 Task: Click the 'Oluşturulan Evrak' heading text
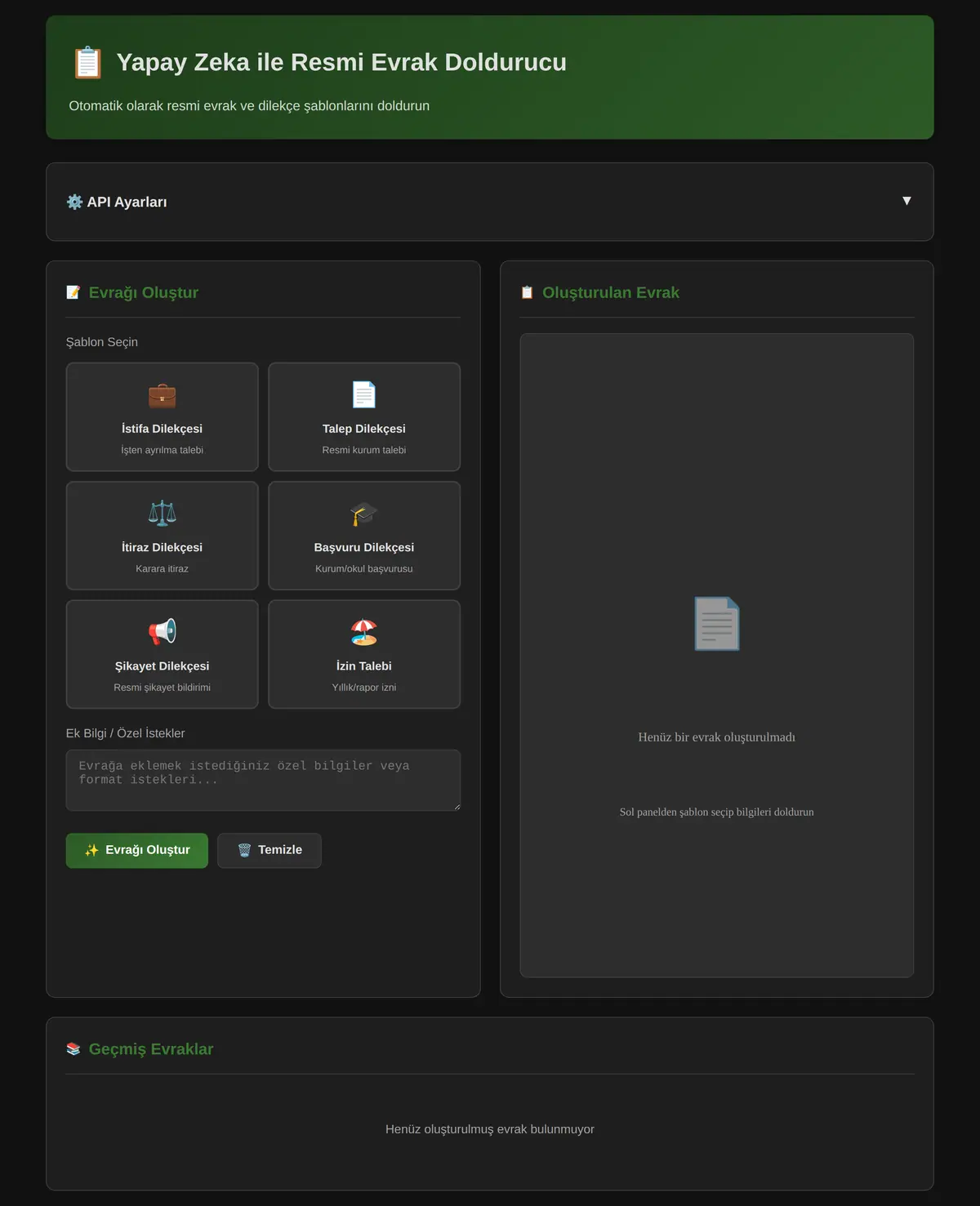(611, 292)
